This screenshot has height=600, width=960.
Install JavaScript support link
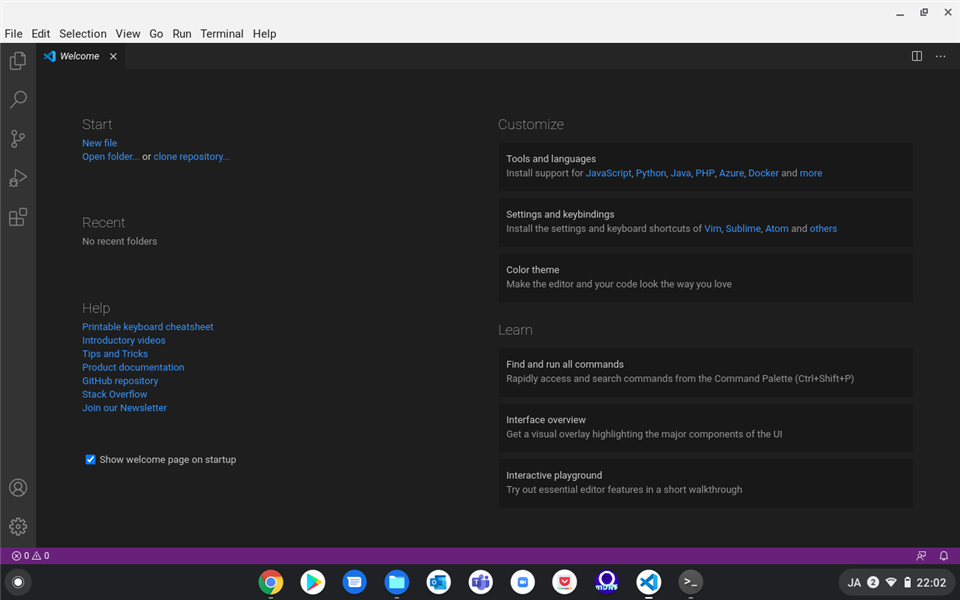coord(609,173)
